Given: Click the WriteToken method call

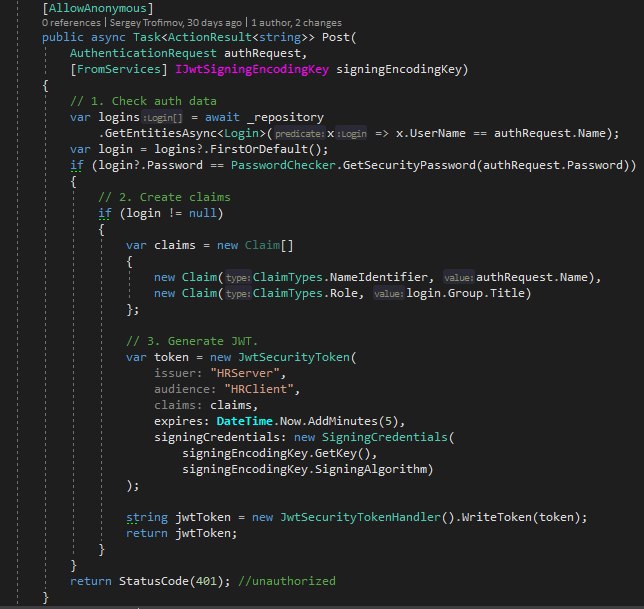Looking at the screenshot, I should tap(496, 517).
